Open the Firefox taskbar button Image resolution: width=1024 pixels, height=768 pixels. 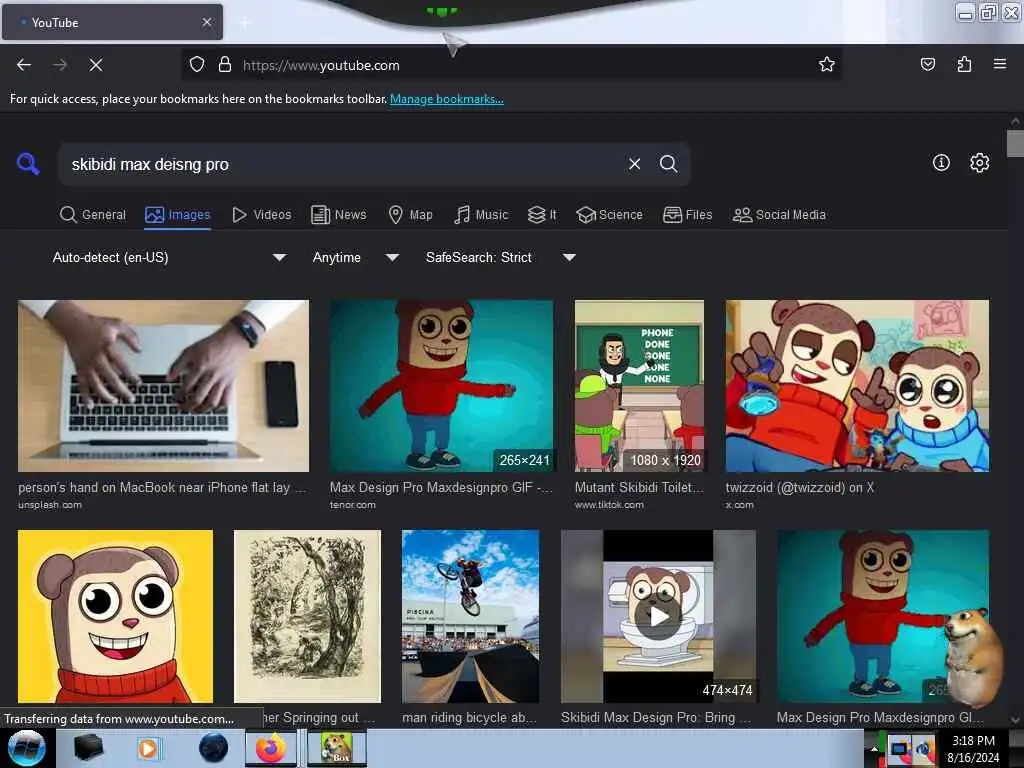[270, 748]
